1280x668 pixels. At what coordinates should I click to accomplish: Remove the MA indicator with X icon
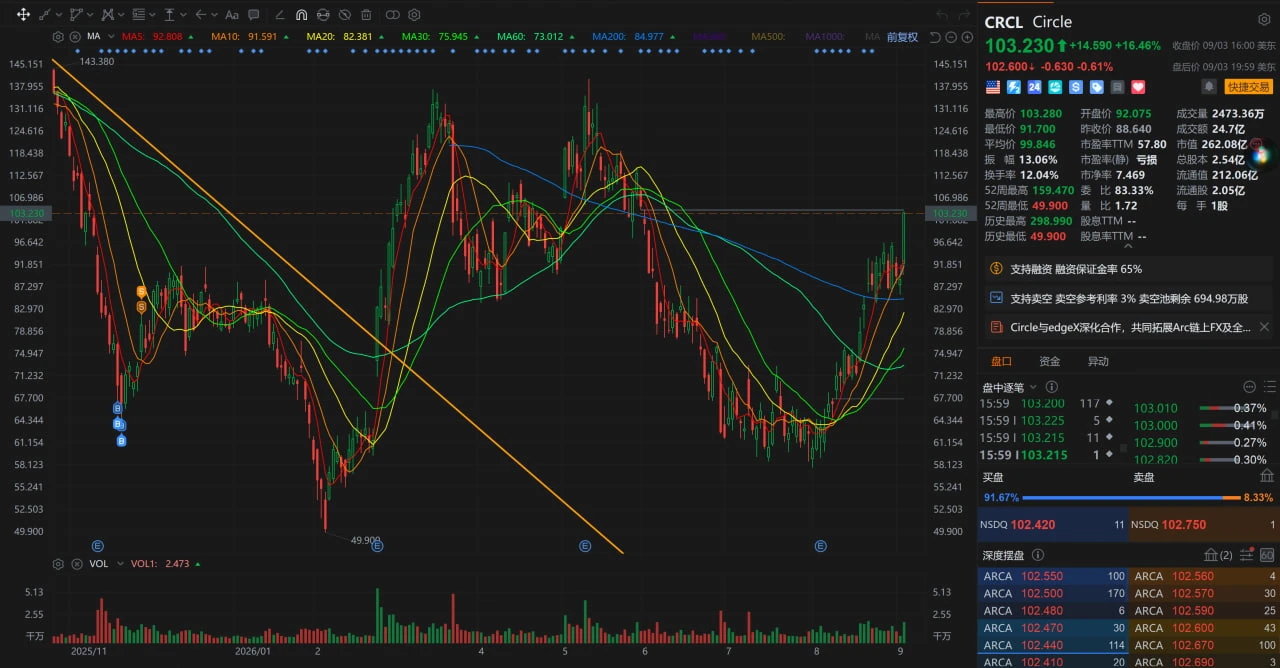click(x=75, y=37)
